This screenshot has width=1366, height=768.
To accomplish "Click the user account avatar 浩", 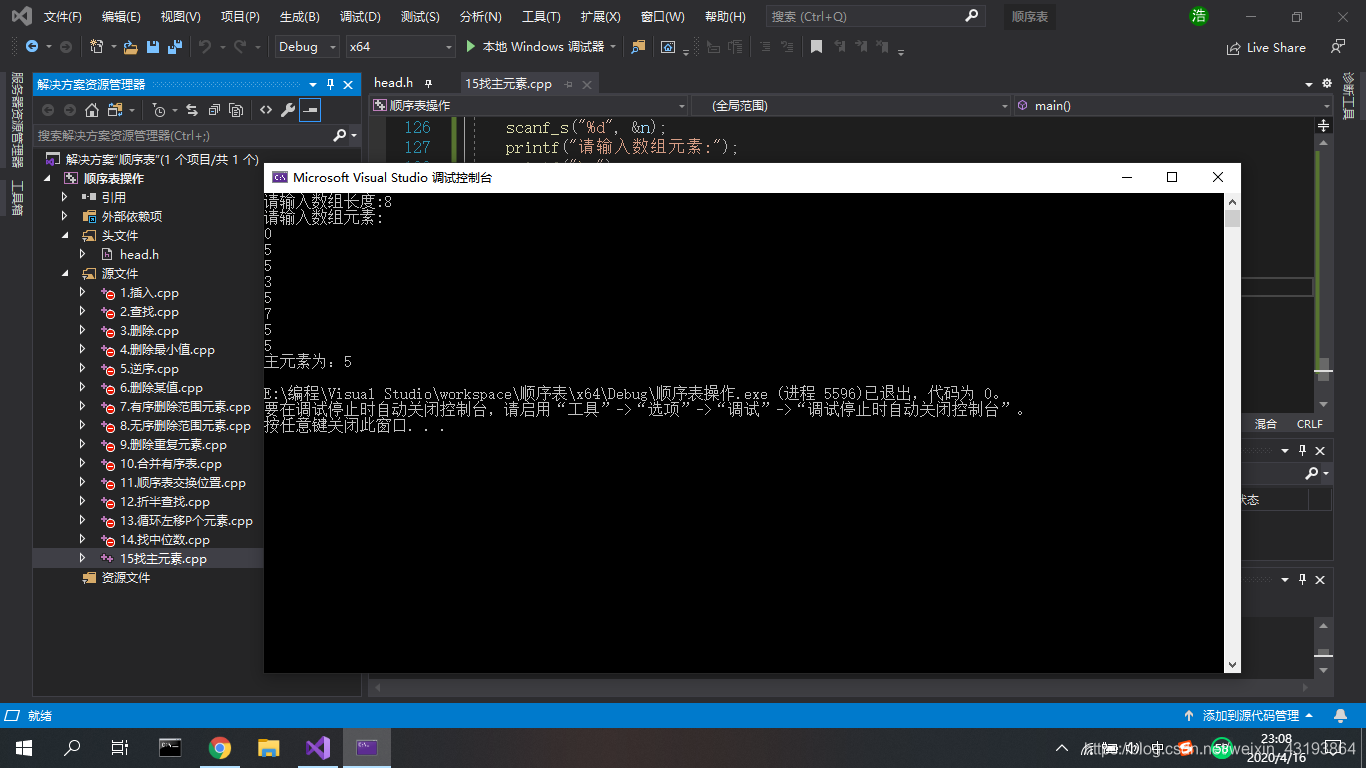I will (x=1198, y=16).
